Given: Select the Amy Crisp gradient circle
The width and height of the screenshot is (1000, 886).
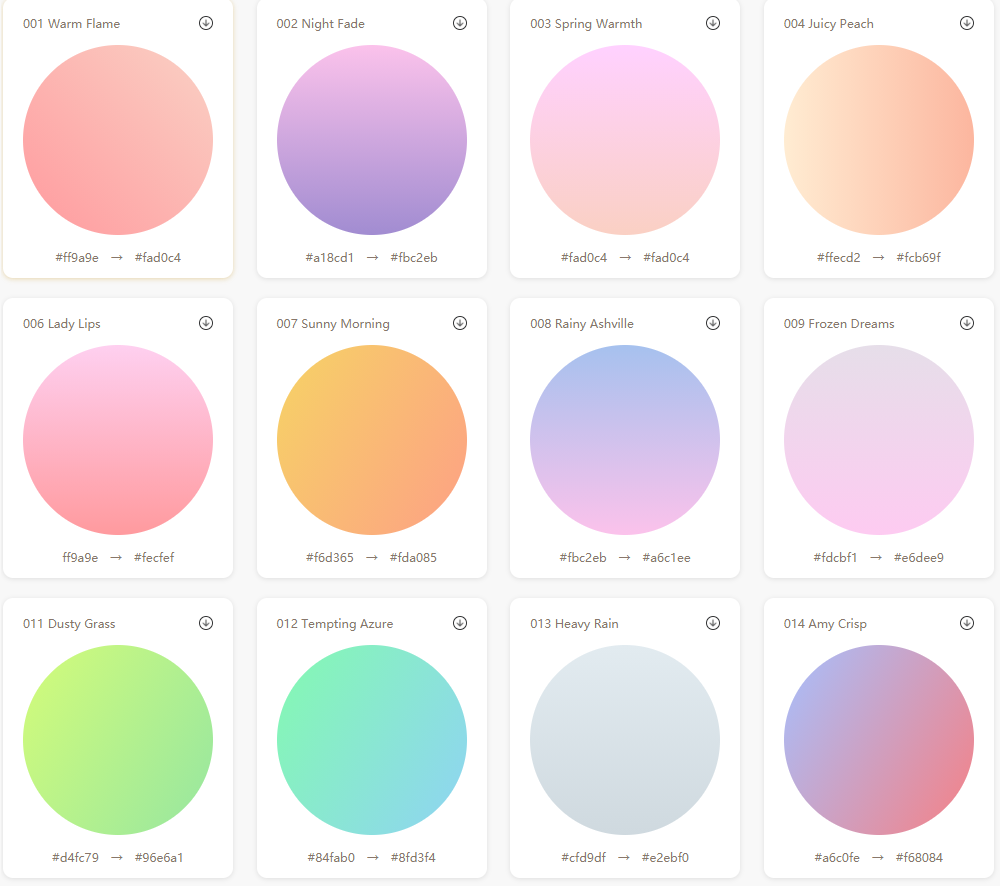Looking at the screenshot, I should pos(878,740).
